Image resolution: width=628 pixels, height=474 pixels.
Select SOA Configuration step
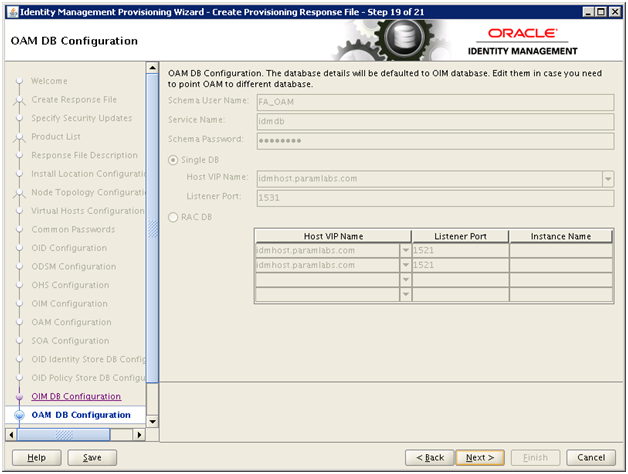[70, 341]
